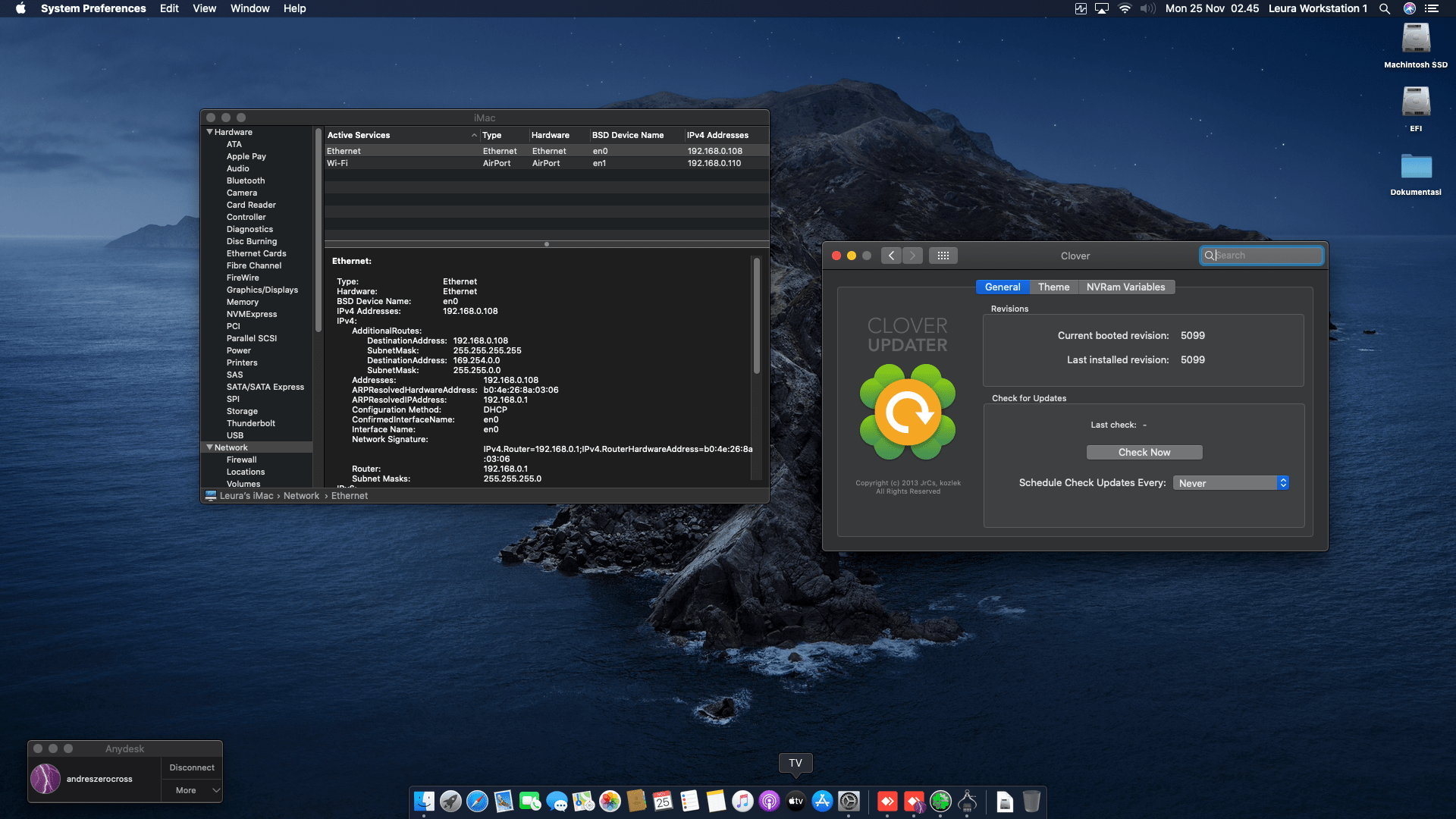Open the Window menu

point(249,8)
